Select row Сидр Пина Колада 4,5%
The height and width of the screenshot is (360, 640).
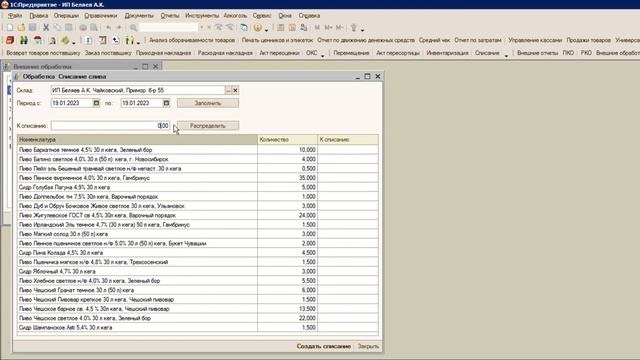tap(198, 253)
